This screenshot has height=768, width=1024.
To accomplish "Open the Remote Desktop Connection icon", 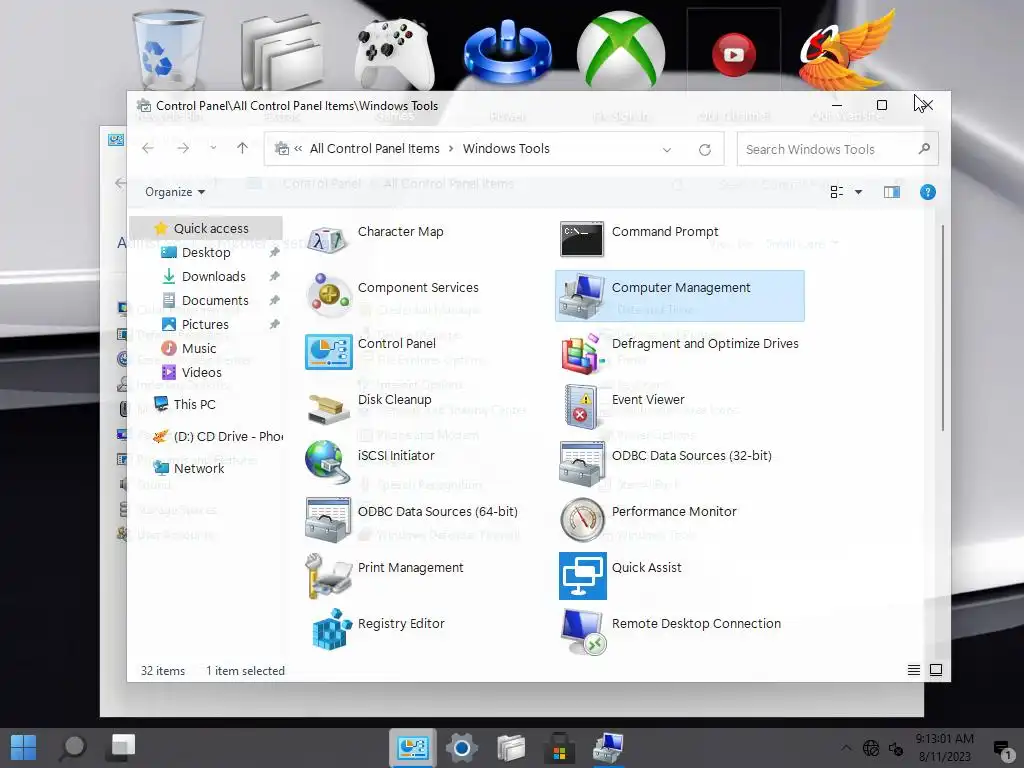I will pyautogui.click(x=583, y=632).
